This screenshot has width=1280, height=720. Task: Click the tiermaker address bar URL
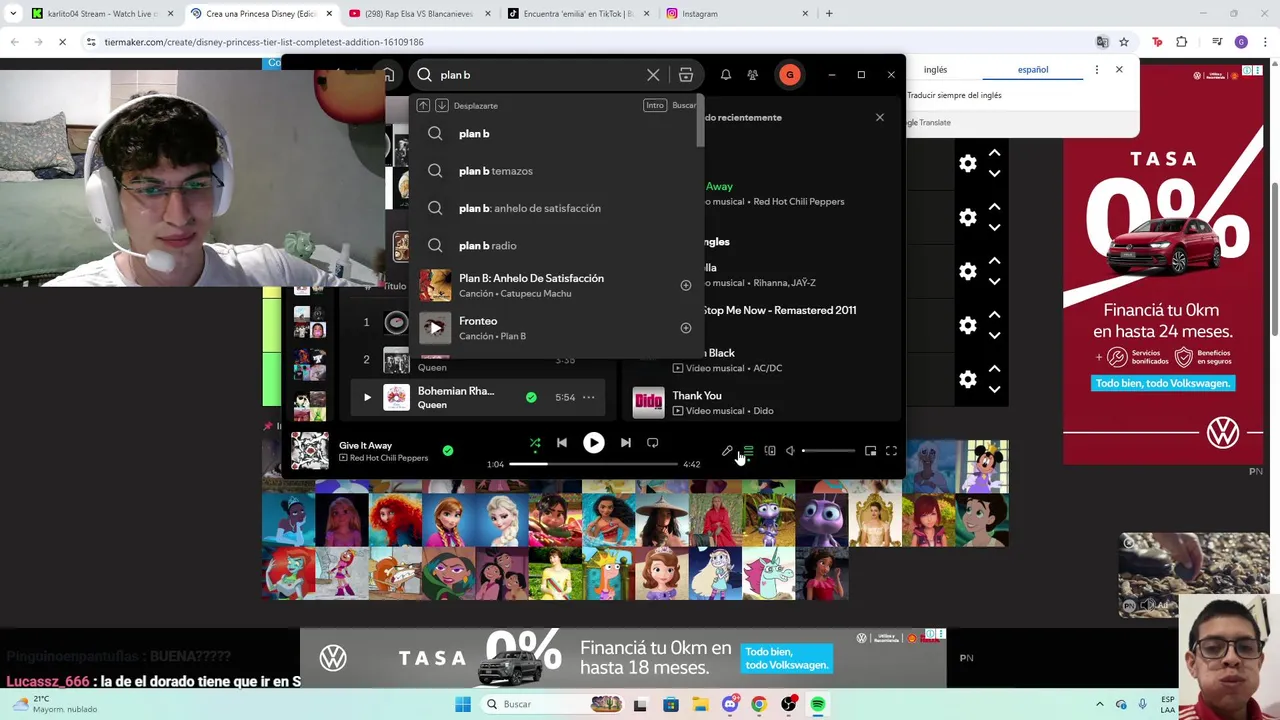[264, 42]
